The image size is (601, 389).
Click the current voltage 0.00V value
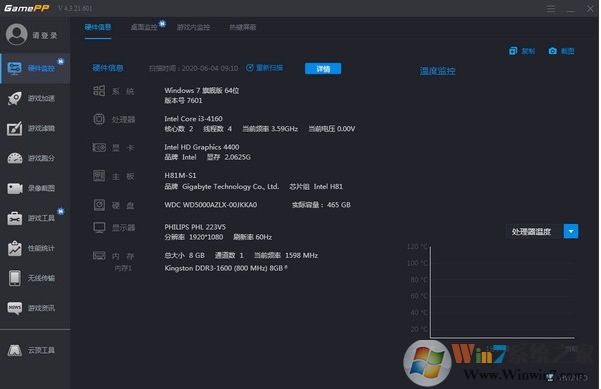[x=332, y=129]
